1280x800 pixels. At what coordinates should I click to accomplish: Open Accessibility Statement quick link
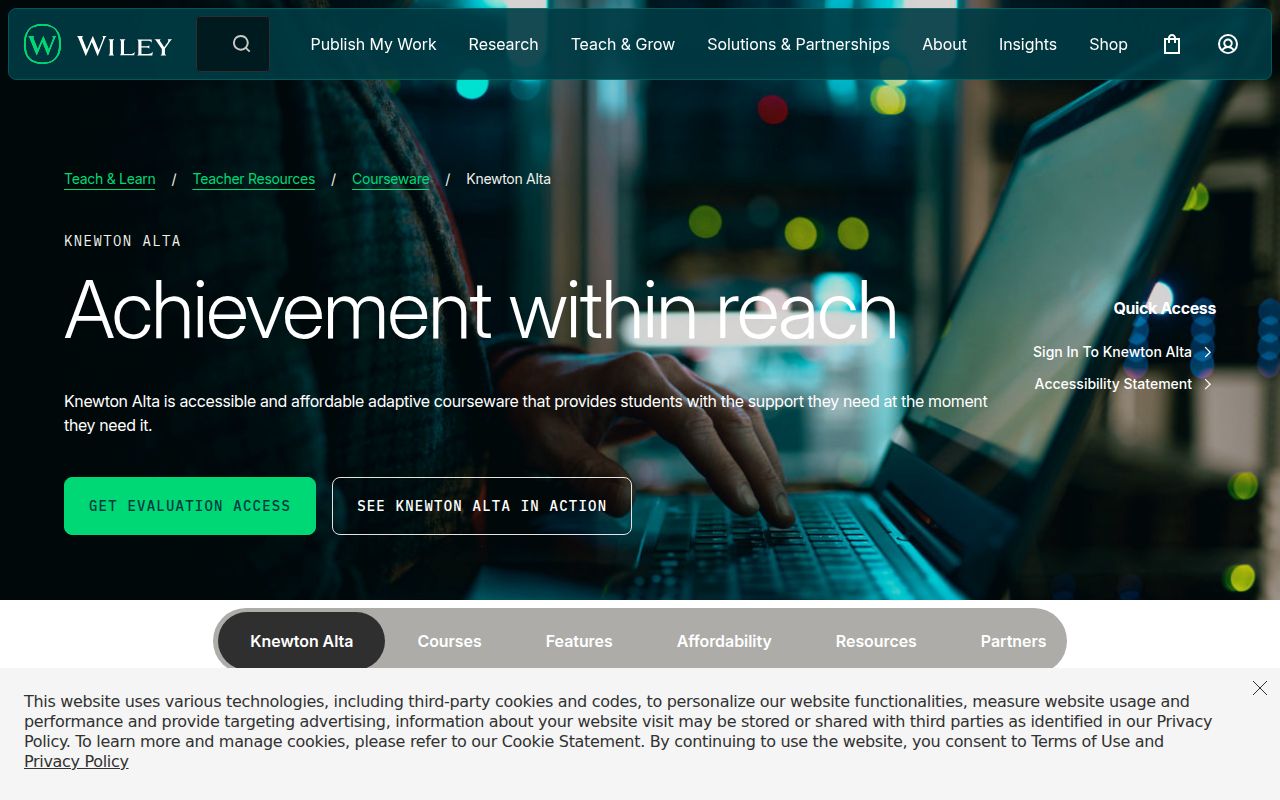[1113, 384]
